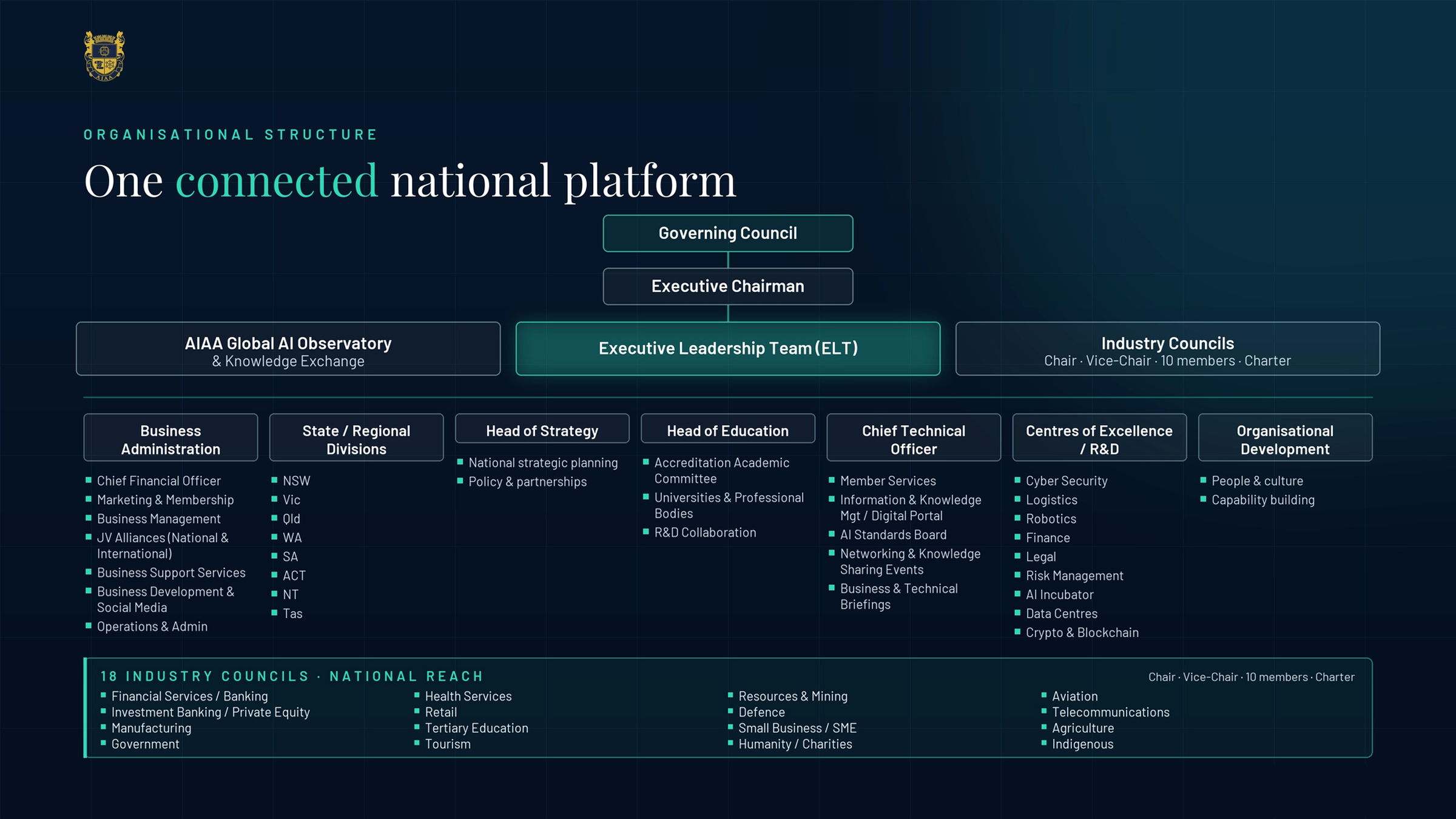Select 'Indigenous' council entry
Viewport: 1456px width, 819px height.
[1083, 744]
